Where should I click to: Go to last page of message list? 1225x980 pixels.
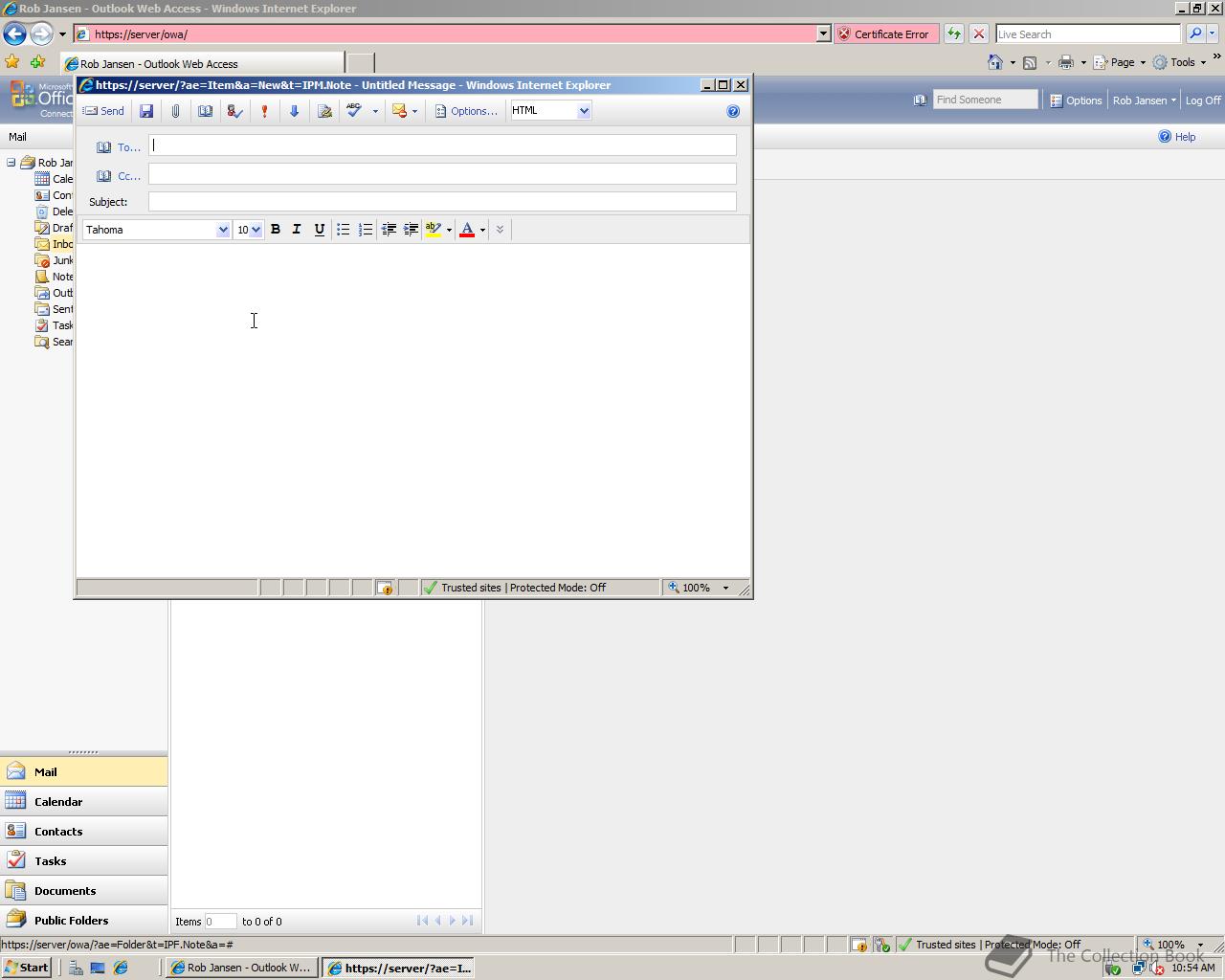pos(467,921)
